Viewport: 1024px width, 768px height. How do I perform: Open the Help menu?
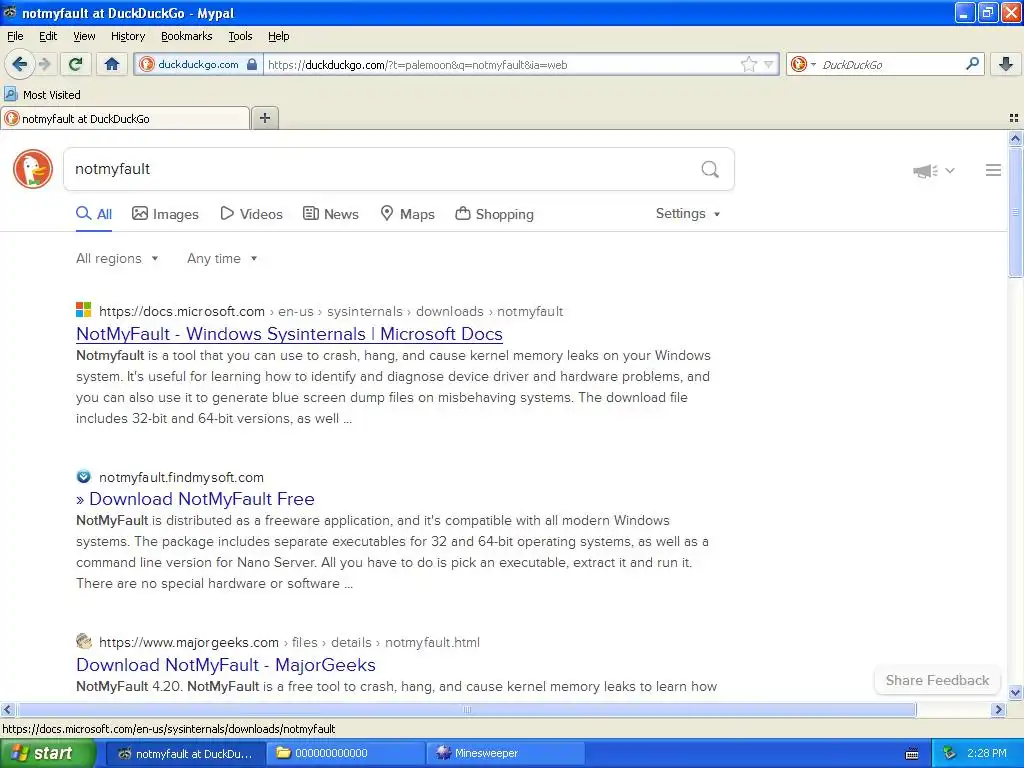(279, 36)
